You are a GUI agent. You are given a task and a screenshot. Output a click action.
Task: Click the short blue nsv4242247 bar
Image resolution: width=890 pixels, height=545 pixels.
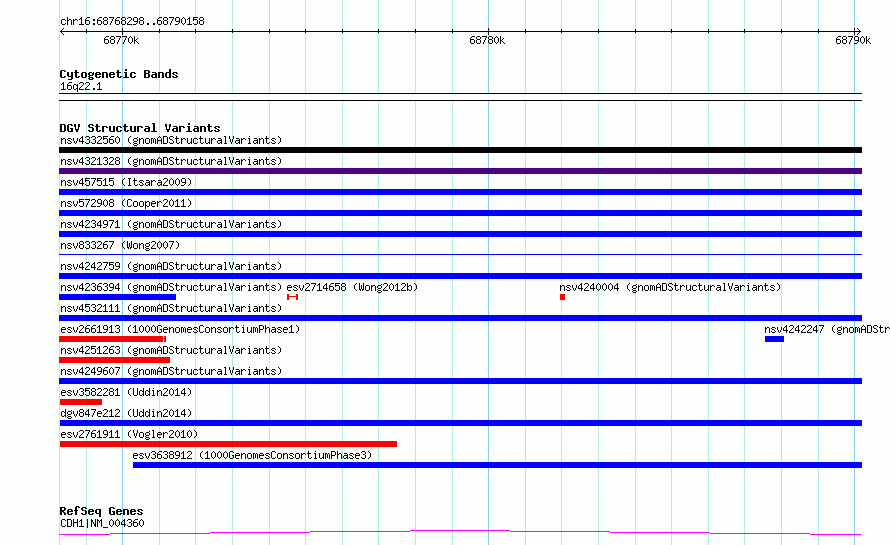(x=774, y=339)
